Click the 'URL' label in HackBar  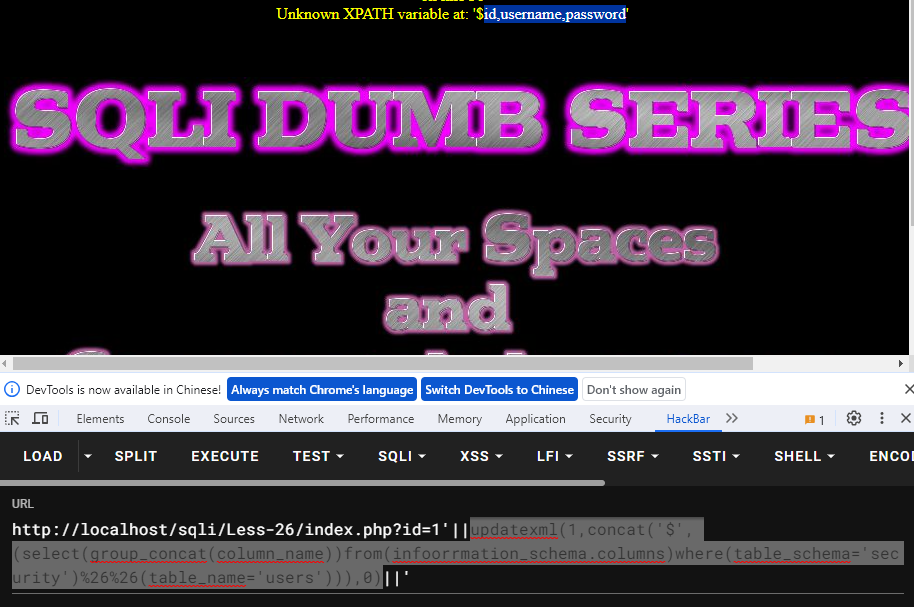(x=23, y=504)
